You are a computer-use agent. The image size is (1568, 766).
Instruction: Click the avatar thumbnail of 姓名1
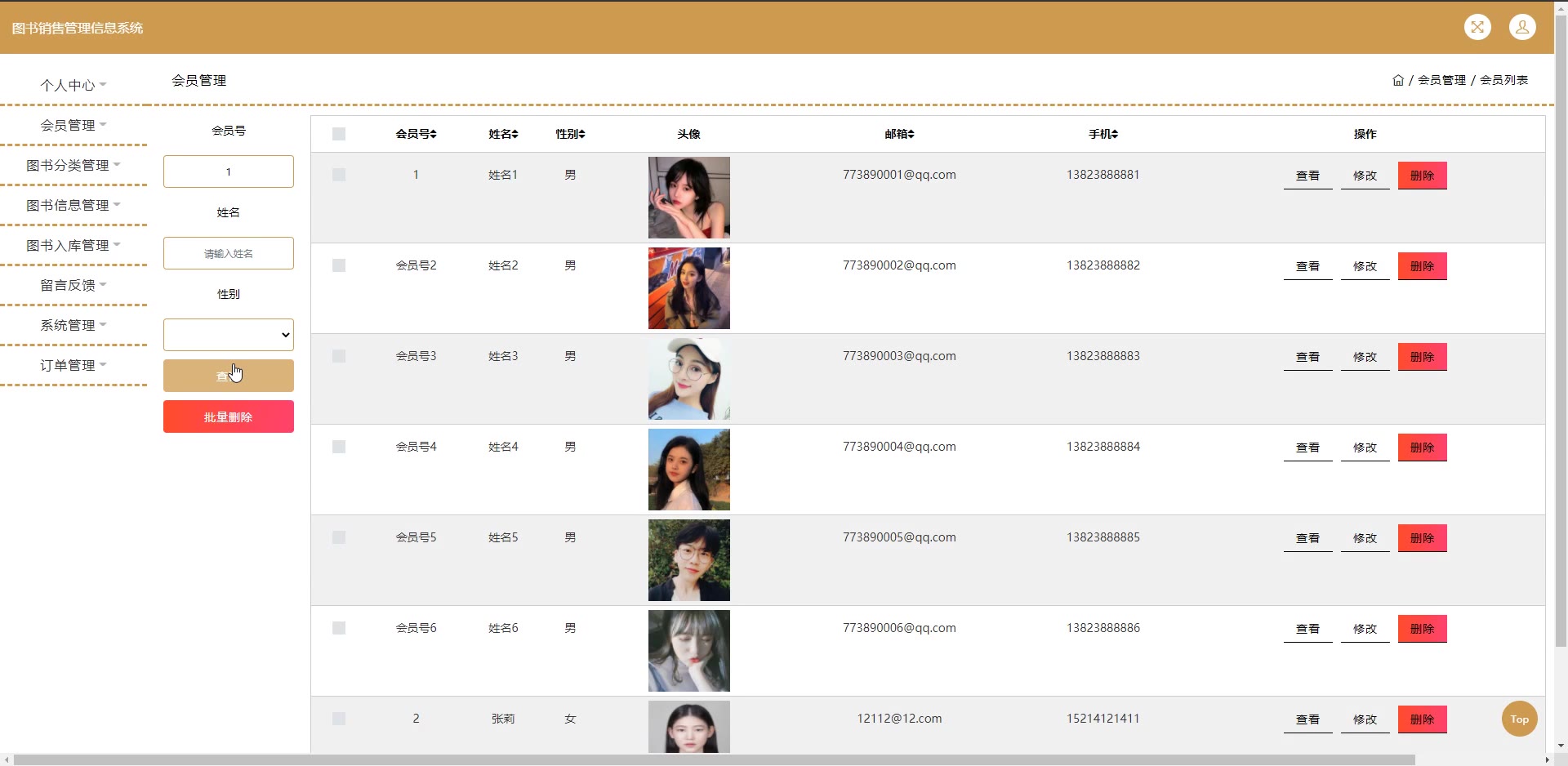tap(689, 198)
